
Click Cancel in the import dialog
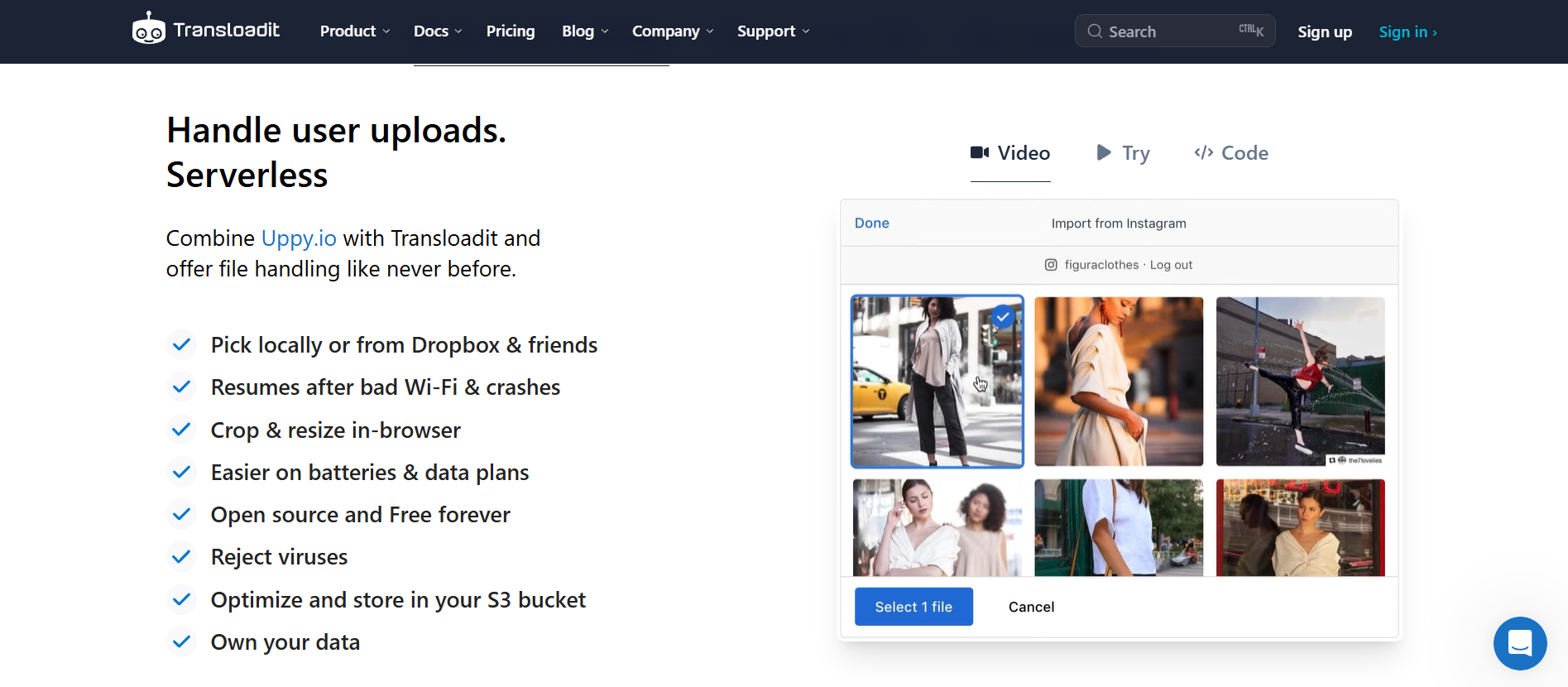coord(1031,607)
